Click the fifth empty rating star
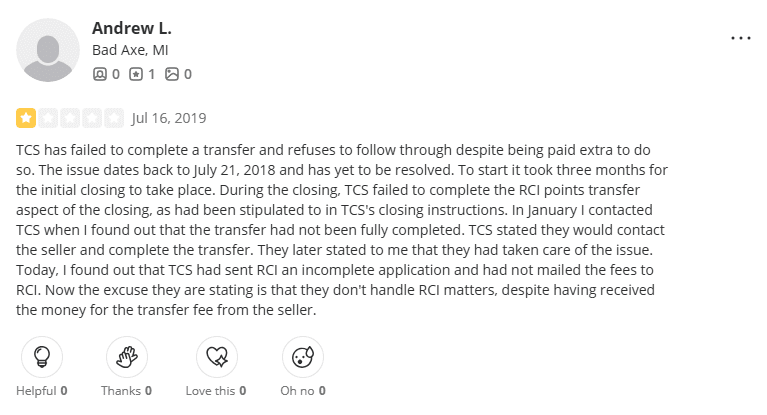The image size is (767, 415). tap(114, 118)
